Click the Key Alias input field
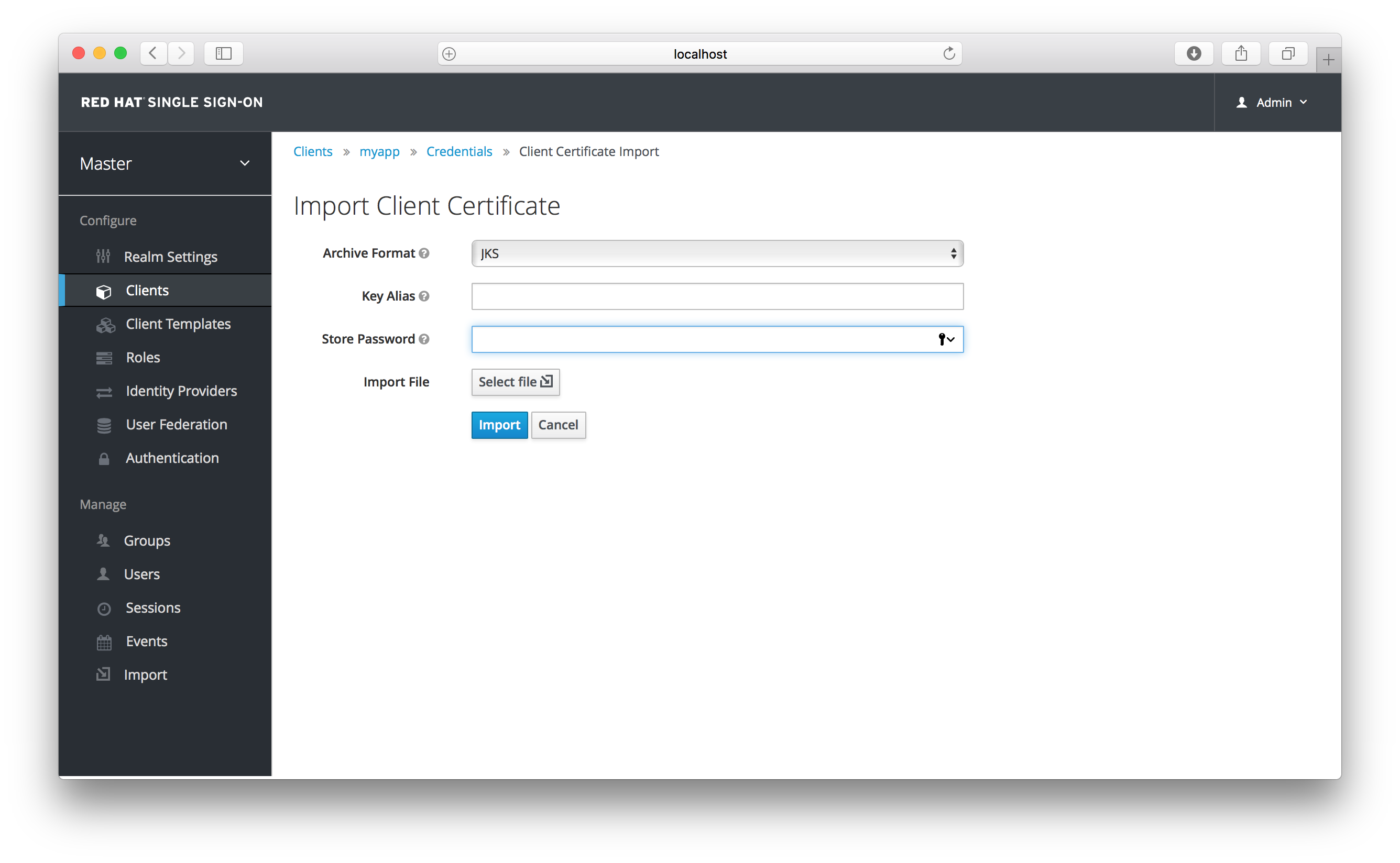 click(x=717, y=296)
